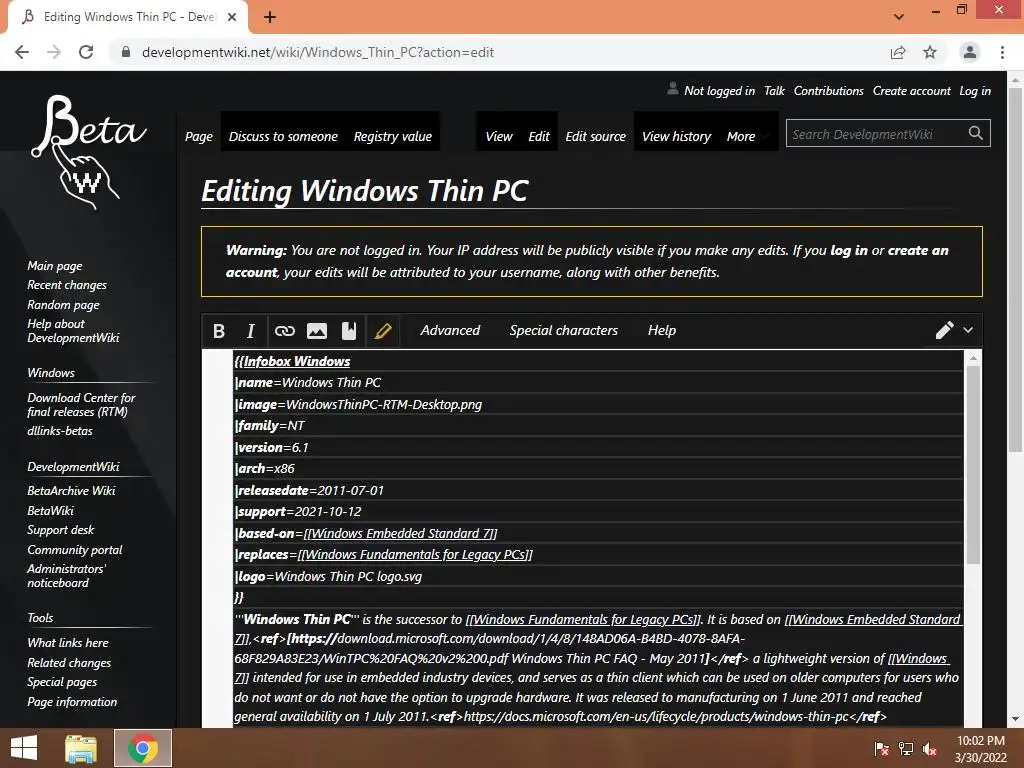The width and height of the screenshot is (1024, 768).
Task: Click the Beta wiki logo
Action: (x=88, y=152)
